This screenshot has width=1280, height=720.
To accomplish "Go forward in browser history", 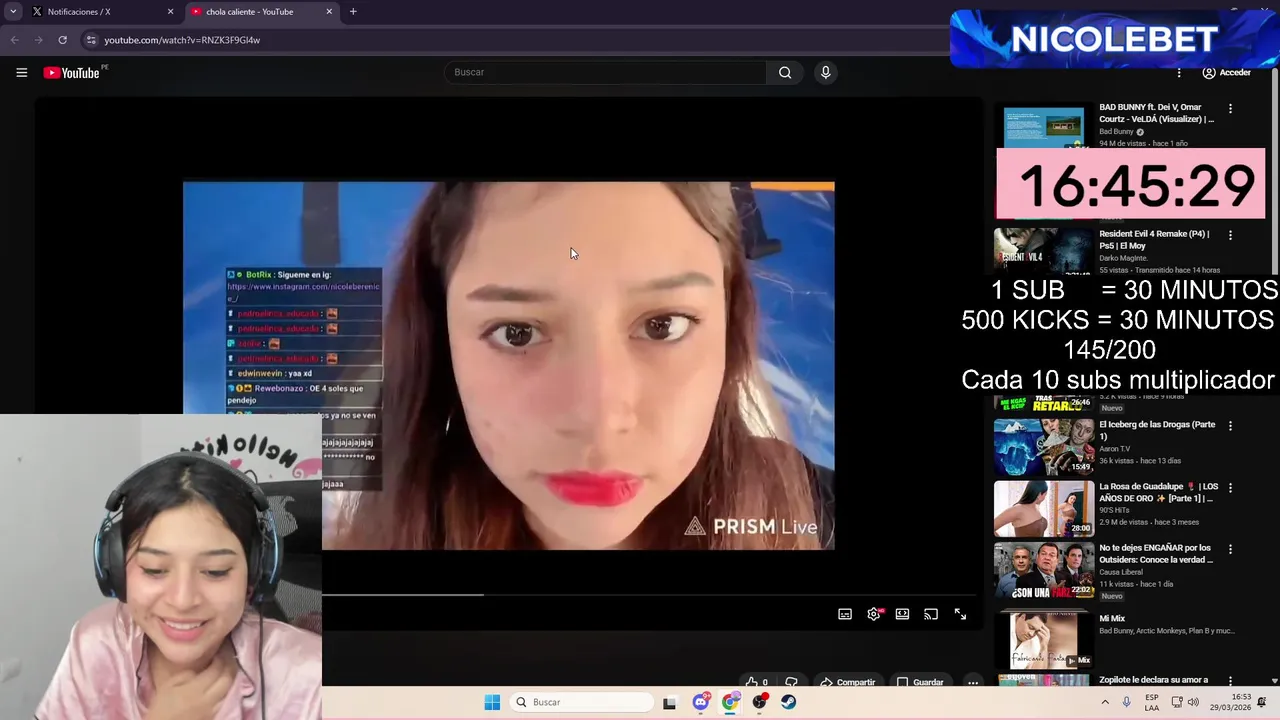I will tap(38, 40).
